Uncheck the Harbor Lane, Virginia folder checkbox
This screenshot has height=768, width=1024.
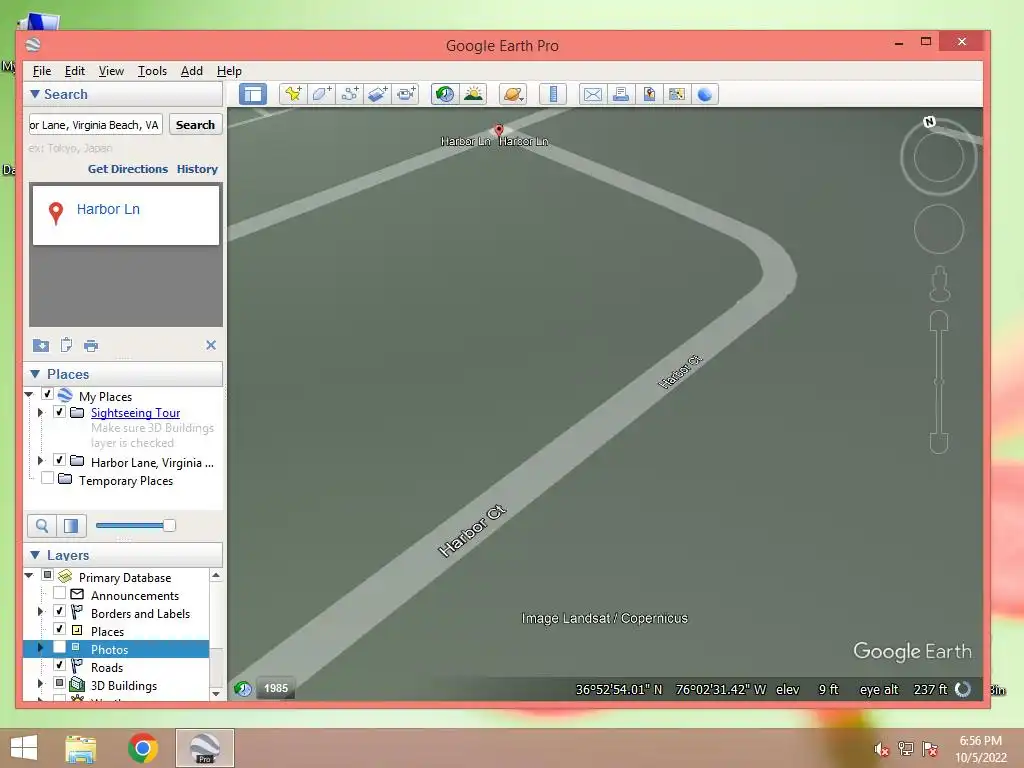point(59,460)
